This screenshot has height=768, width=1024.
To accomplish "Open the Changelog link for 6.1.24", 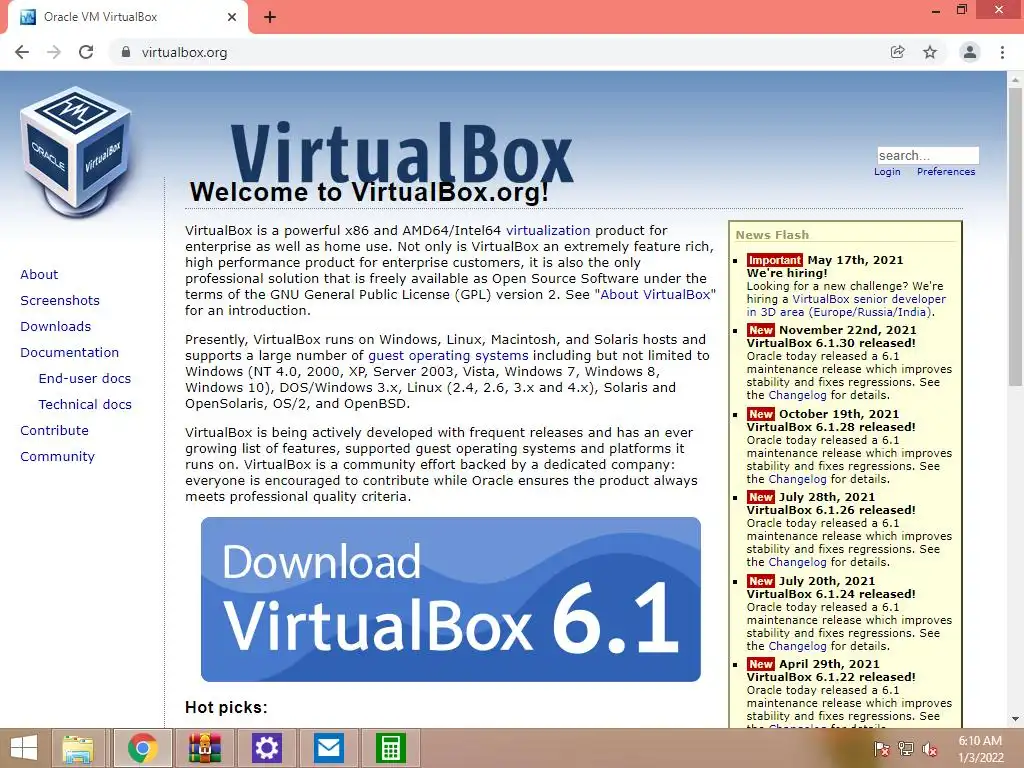I will pos(797,646).
